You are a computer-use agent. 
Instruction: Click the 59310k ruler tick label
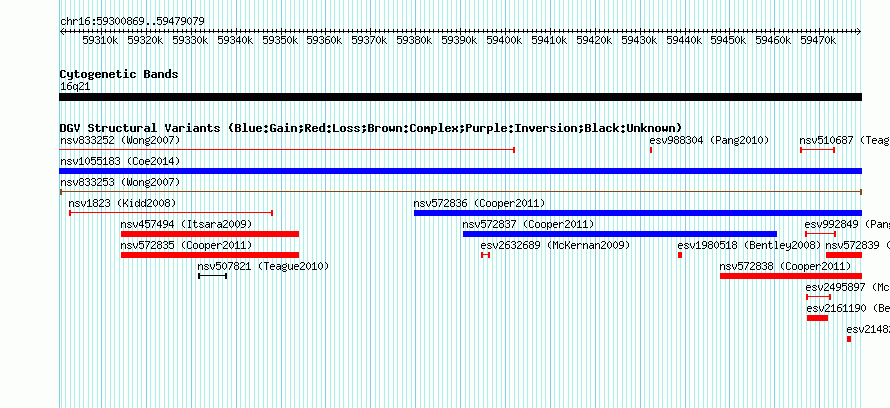pos(100,40)
